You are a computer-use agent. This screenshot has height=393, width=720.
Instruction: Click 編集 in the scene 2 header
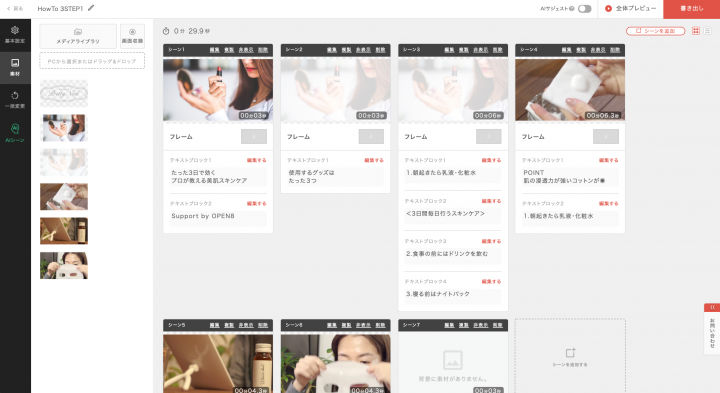[x=332, y=50]
